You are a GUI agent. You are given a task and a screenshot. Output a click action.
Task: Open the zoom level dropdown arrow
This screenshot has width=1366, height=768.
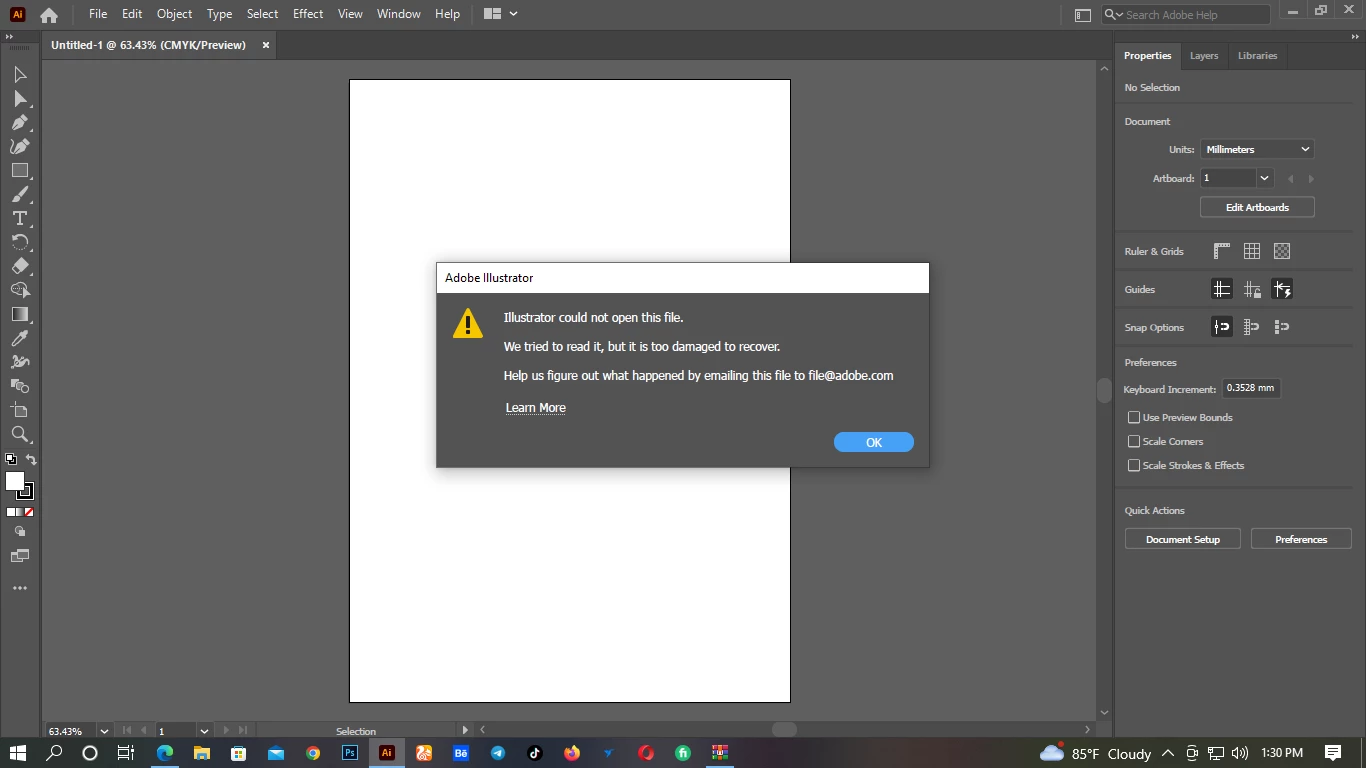point(103,731)
